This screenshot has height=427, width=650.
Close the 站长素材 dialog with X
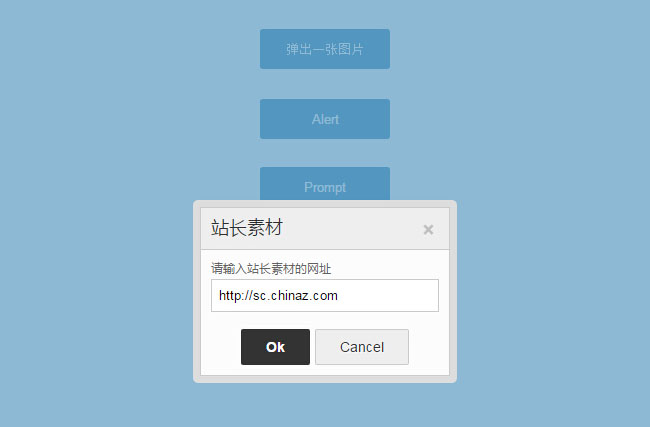[428, 230]
